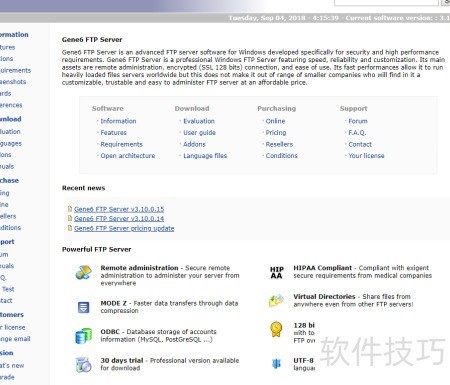This screenshot has width=450, height=385.
Task: Click the HIPAA Compliant feature text
Action: coord(363,272)
